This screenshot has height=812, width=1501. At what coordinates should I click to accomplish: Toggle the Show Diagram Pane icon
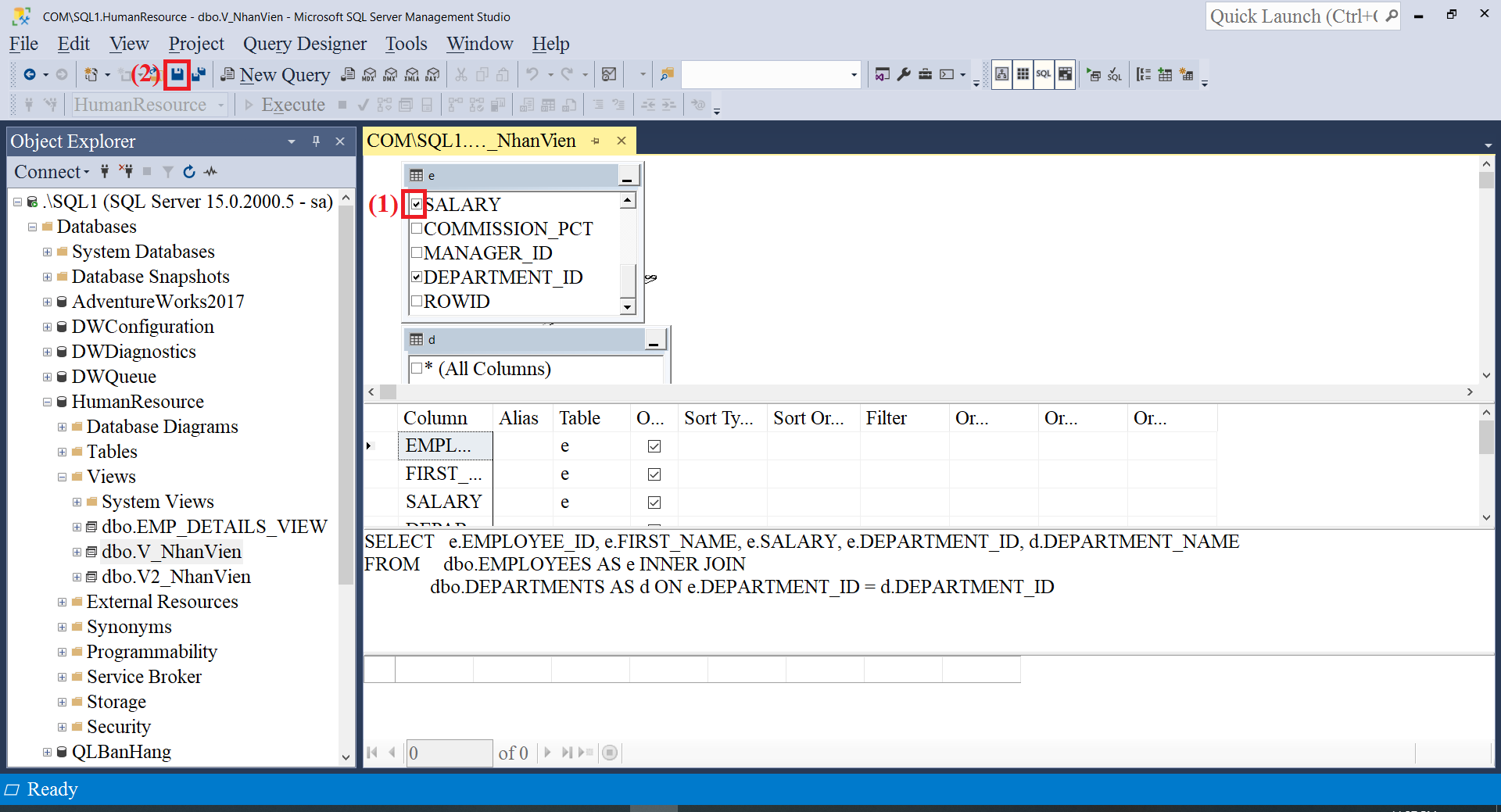click(1001, 74)
